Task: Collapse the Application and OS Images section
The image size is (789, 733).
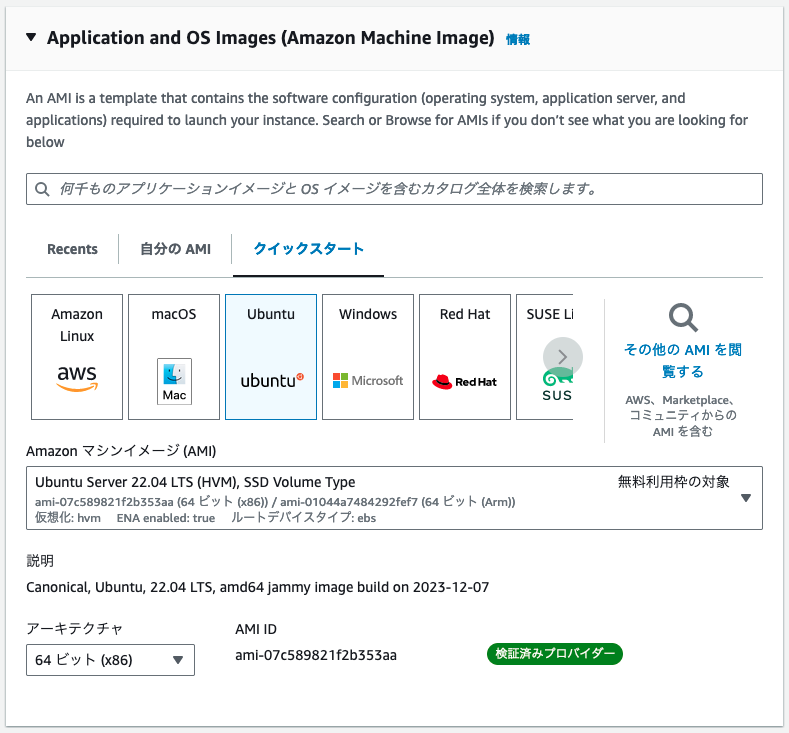Action: pos(31,37)
